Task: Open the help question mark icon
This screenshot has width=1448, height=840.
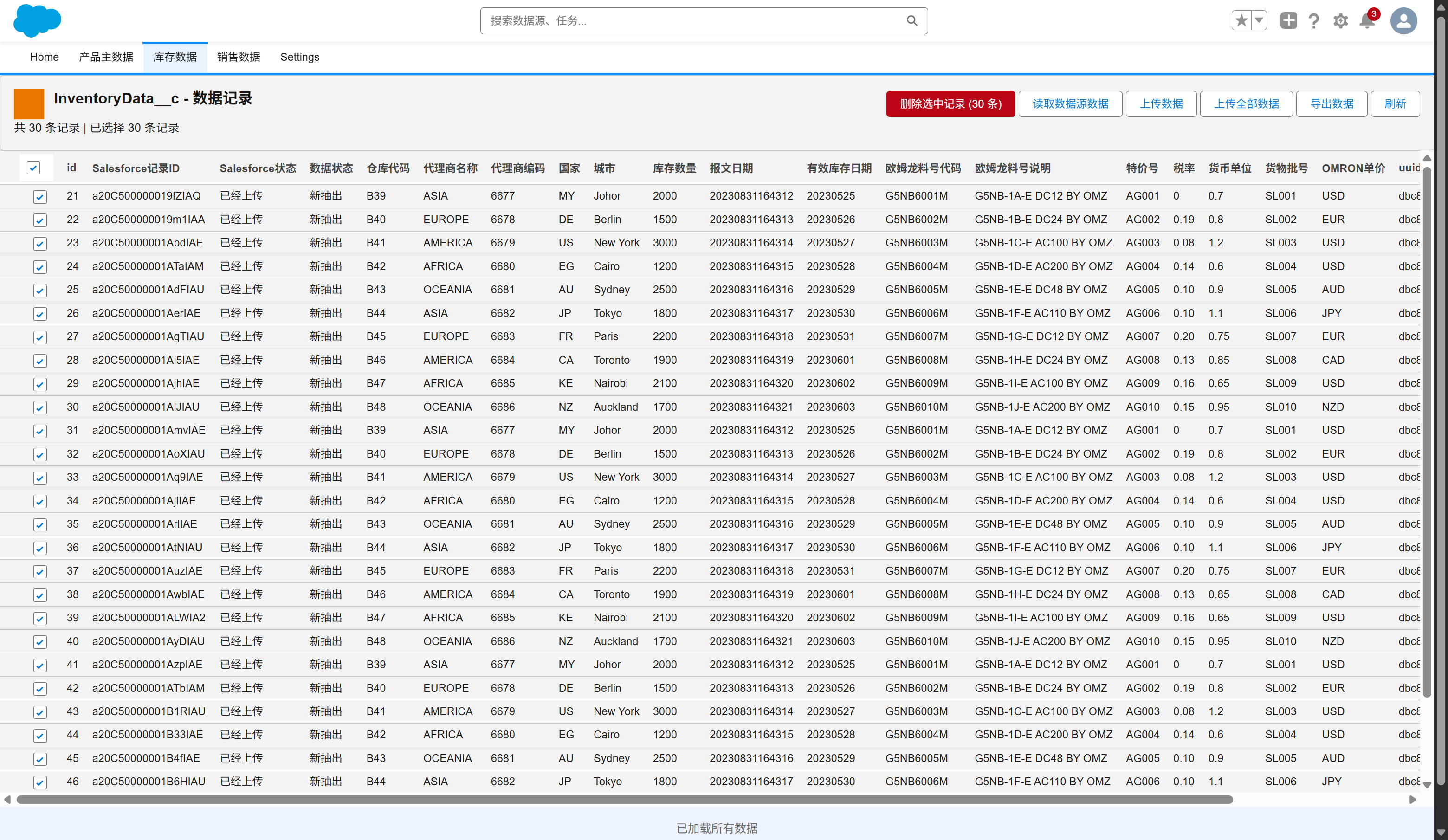Action: 1314,20
